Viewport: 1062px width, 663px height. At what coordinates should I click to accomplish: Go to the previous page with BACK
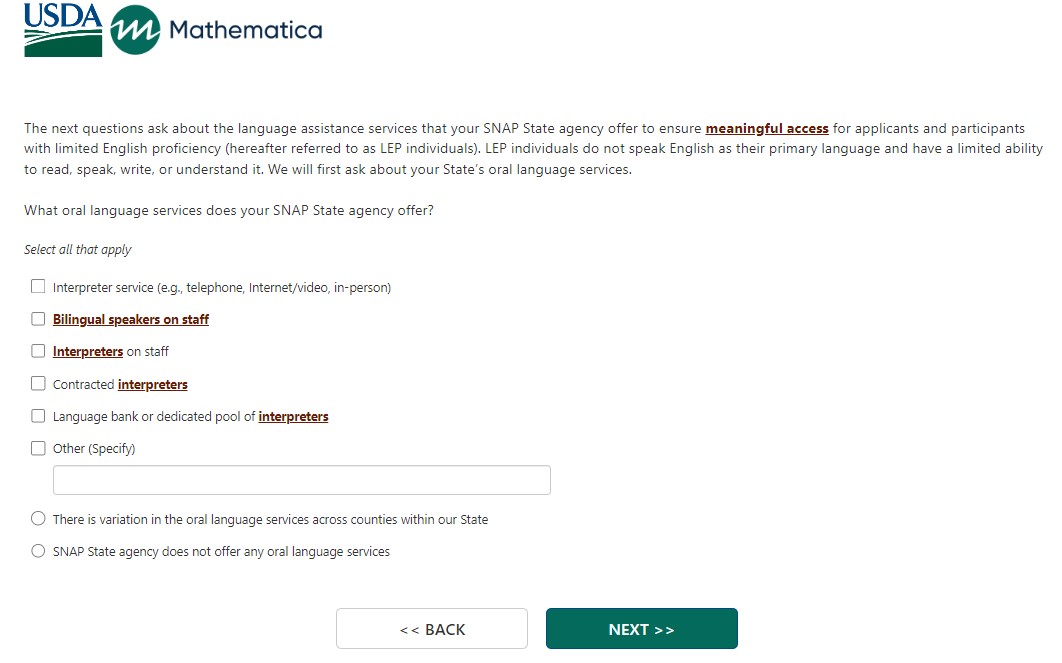(x=431, y=629)
